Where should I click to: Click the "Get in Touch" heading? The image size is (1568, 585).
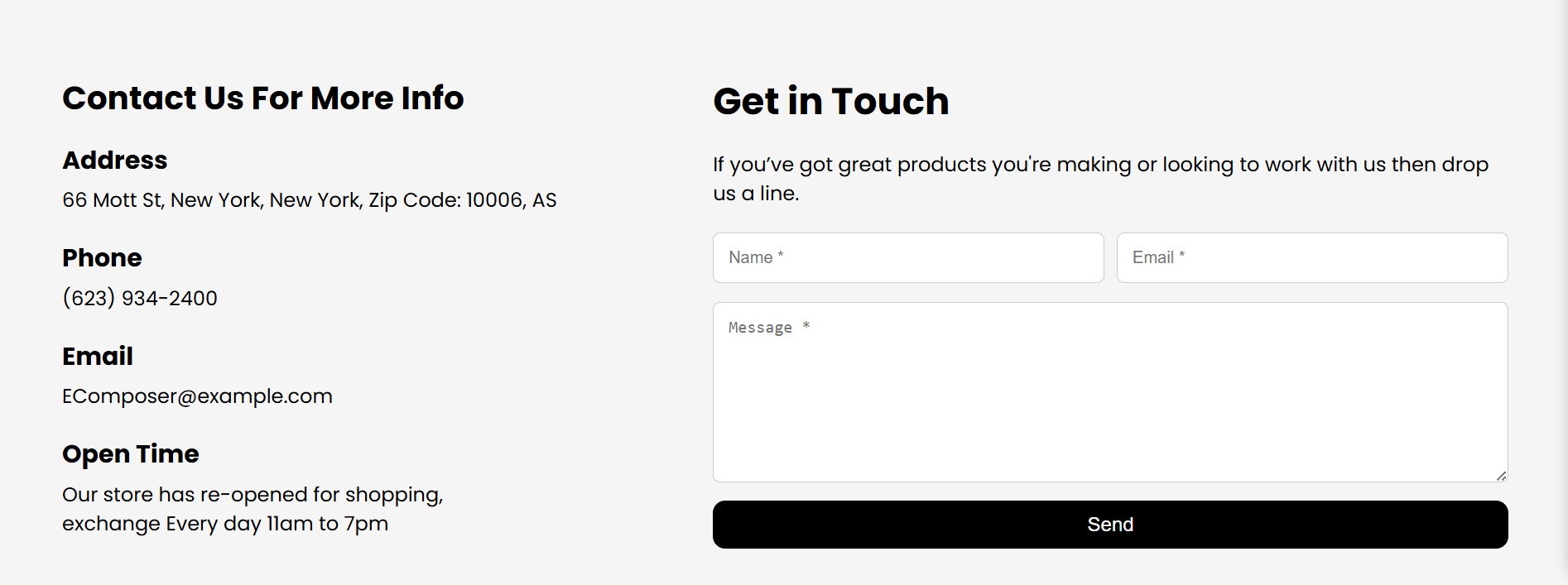click(830, 102)
